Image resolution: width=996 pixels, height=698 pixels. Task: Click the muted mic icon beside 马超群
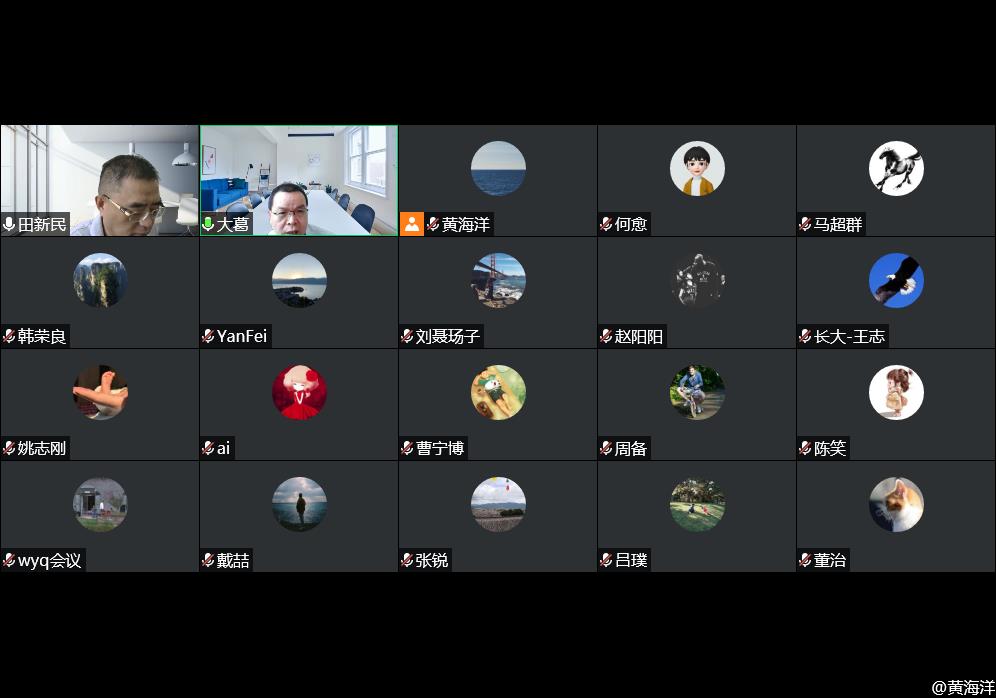(x=805, y=224)
